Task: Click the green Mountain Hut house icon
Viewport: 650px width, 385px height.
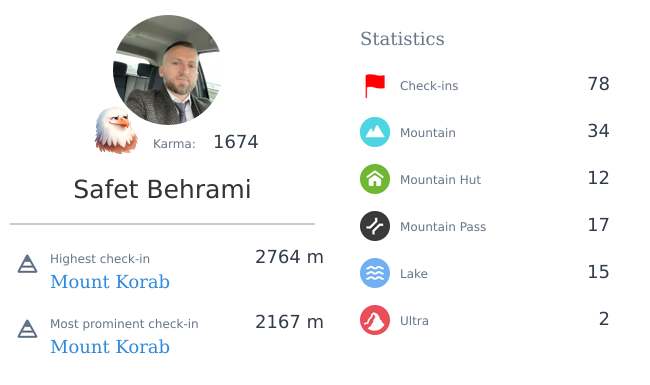Action: pos(375,179)
